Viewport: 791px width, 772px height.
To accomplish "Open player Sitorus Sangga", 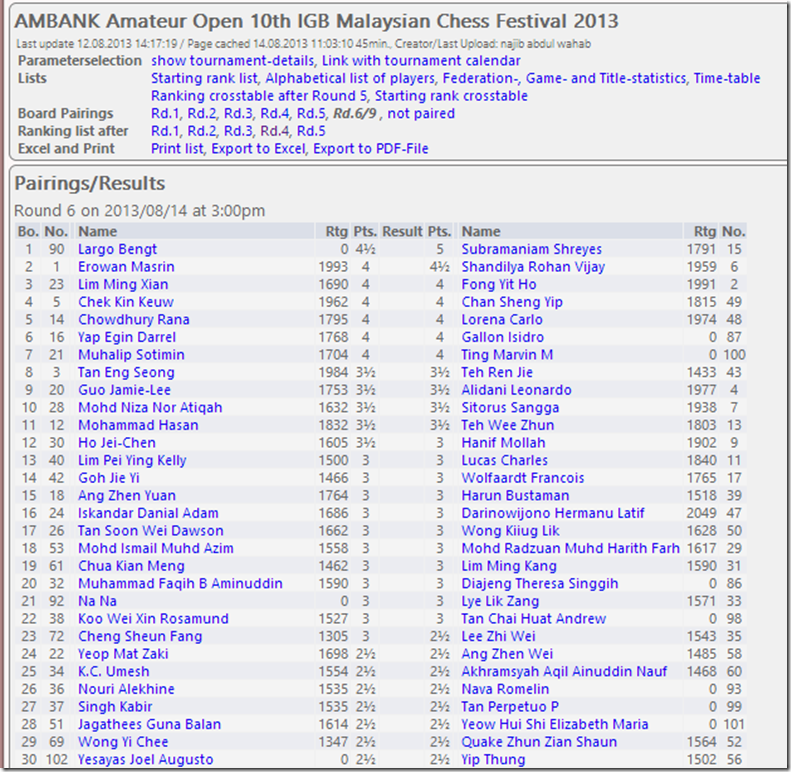I will click(x=510, y=408).
